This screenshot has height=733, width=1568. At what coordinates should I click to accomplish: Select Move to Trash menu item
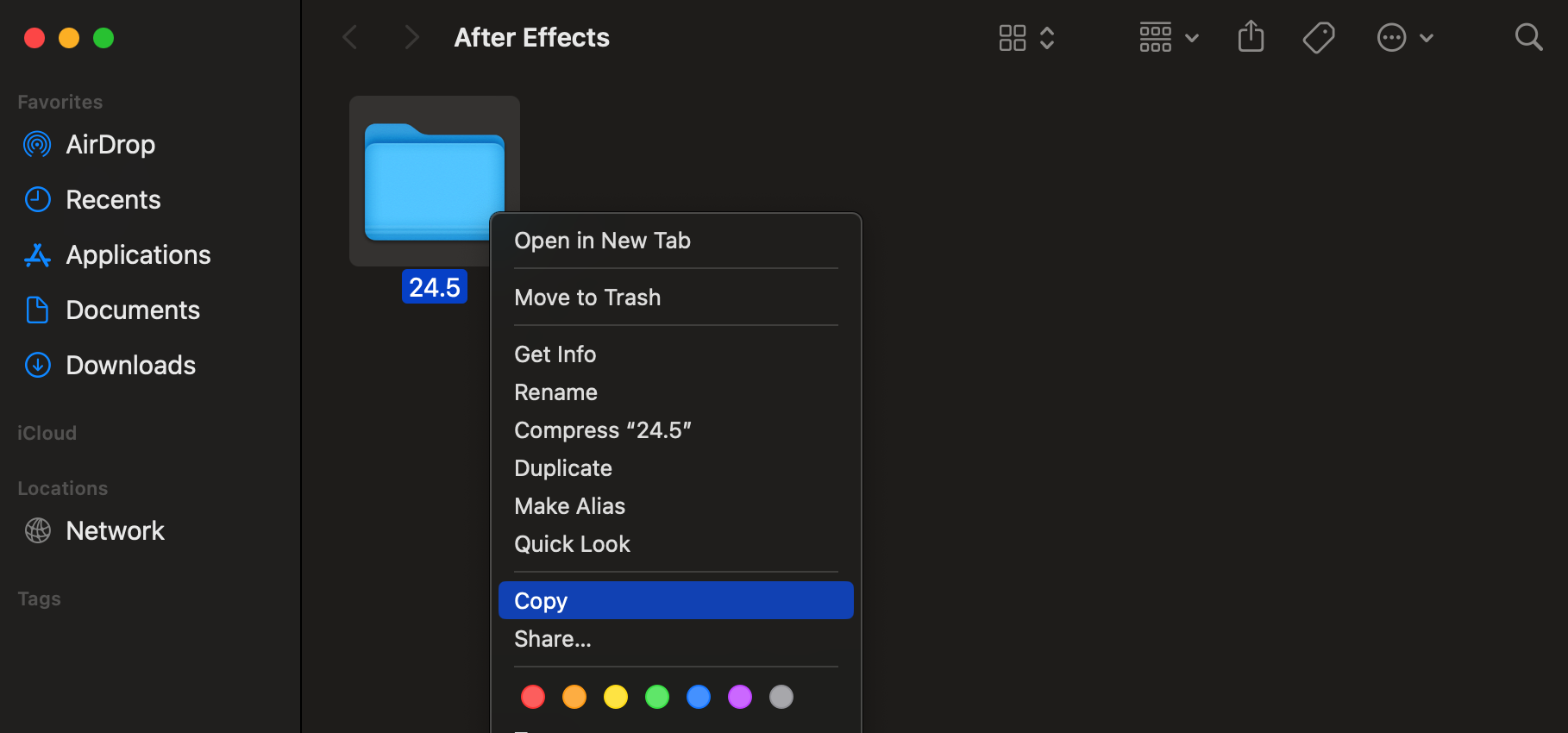click(x=587, y=298)
